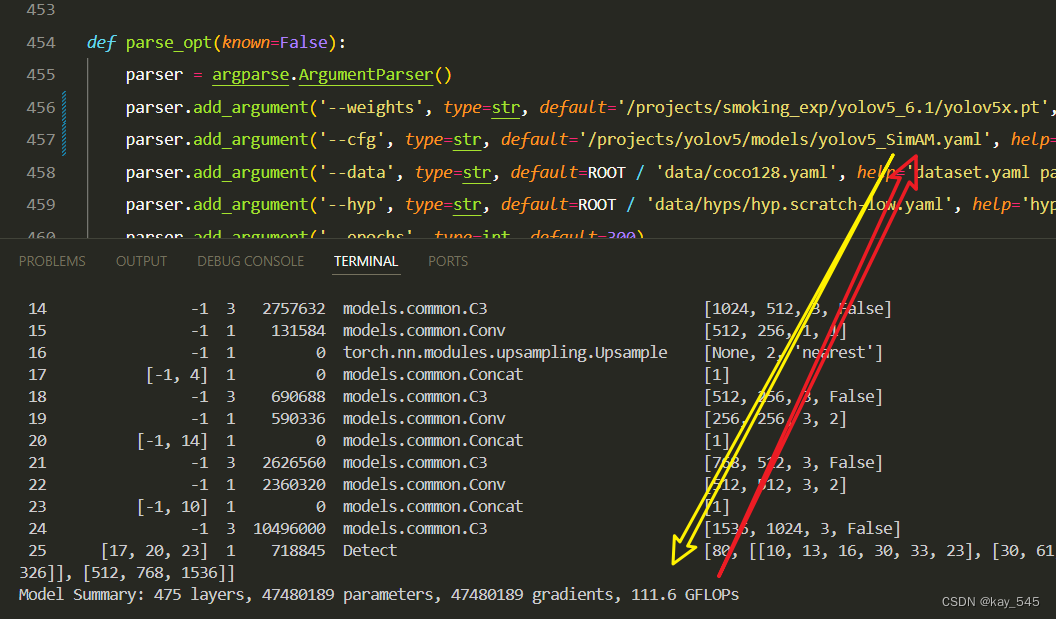Click the [17, 20, 23] source list
Image resolution: width=1056 pixels, height=619 pixels.
(x=154, y=550)
